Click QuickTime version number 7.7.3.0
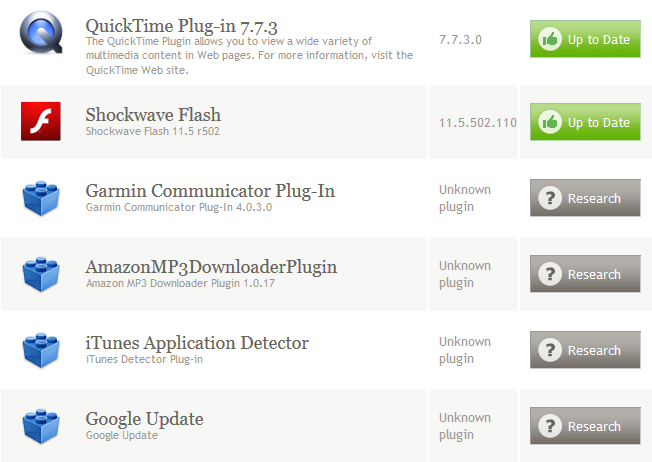652x462 pixels. [460, 39]
